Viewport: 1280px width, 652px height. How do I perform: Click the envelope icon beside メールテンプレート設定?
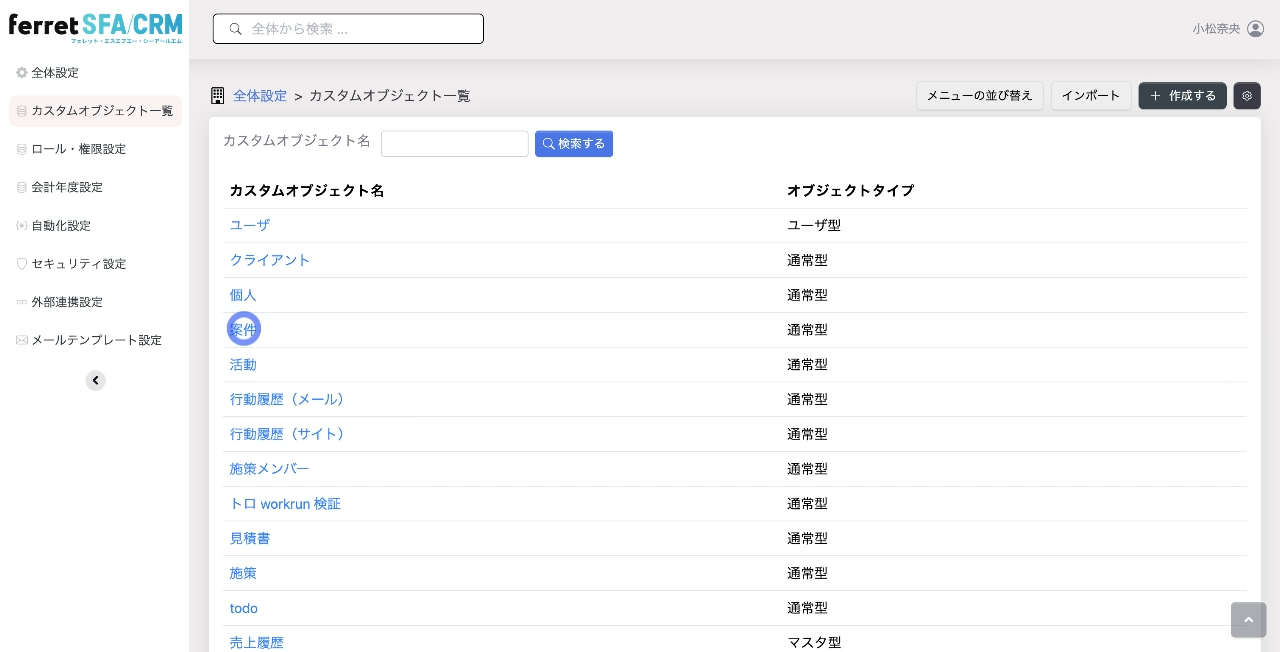[22, 340]
